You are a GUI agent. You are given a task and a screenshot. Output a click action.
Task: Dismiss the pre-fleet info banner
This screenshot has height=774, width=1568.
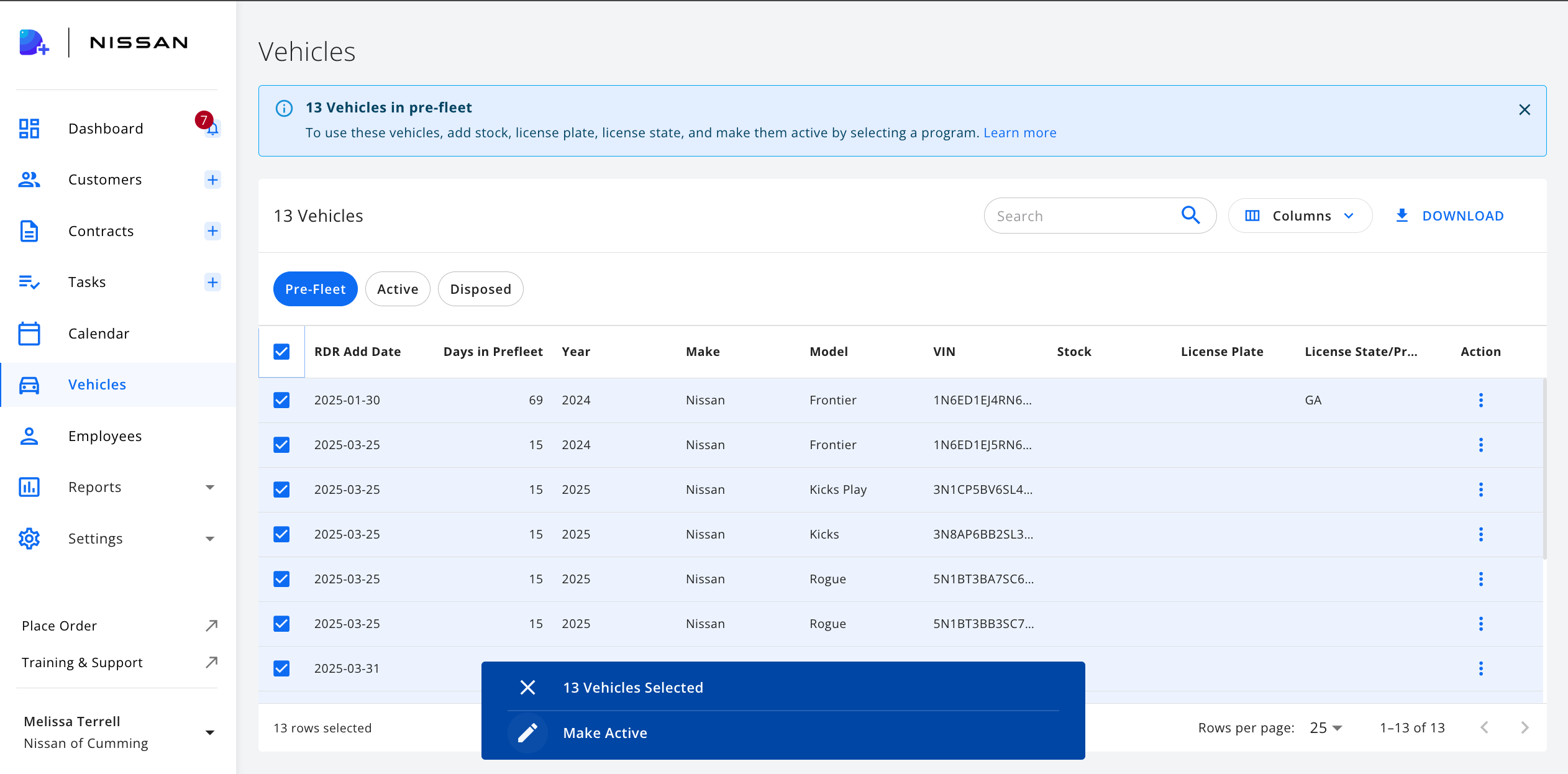[x=1525, y=110]
